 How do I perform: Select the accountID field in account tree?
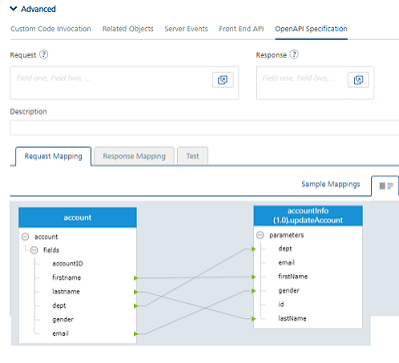[x=68, y=264]
